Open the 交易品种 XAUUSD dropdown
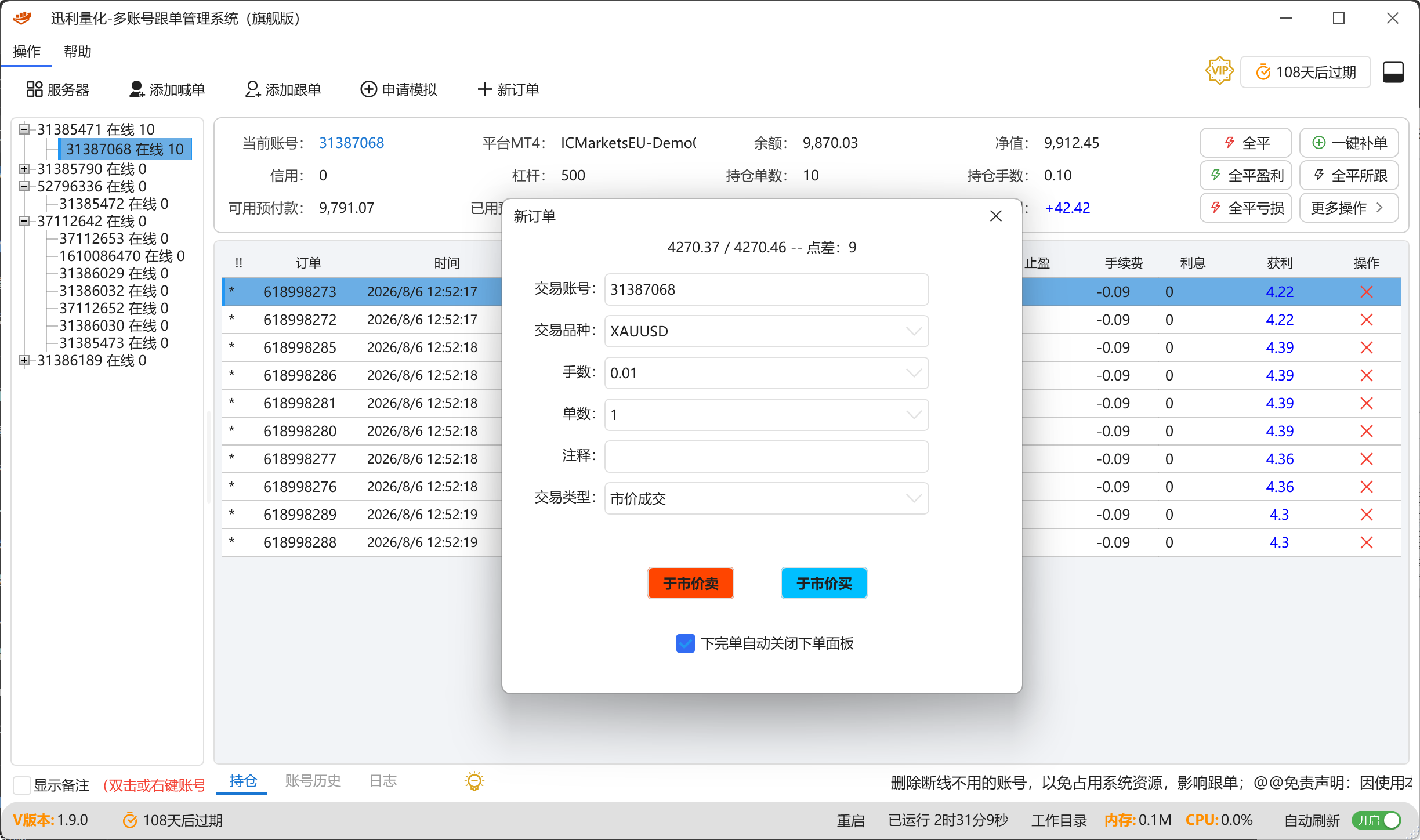This screenshot has width=1420, height=840. click(x=766, y=331)
